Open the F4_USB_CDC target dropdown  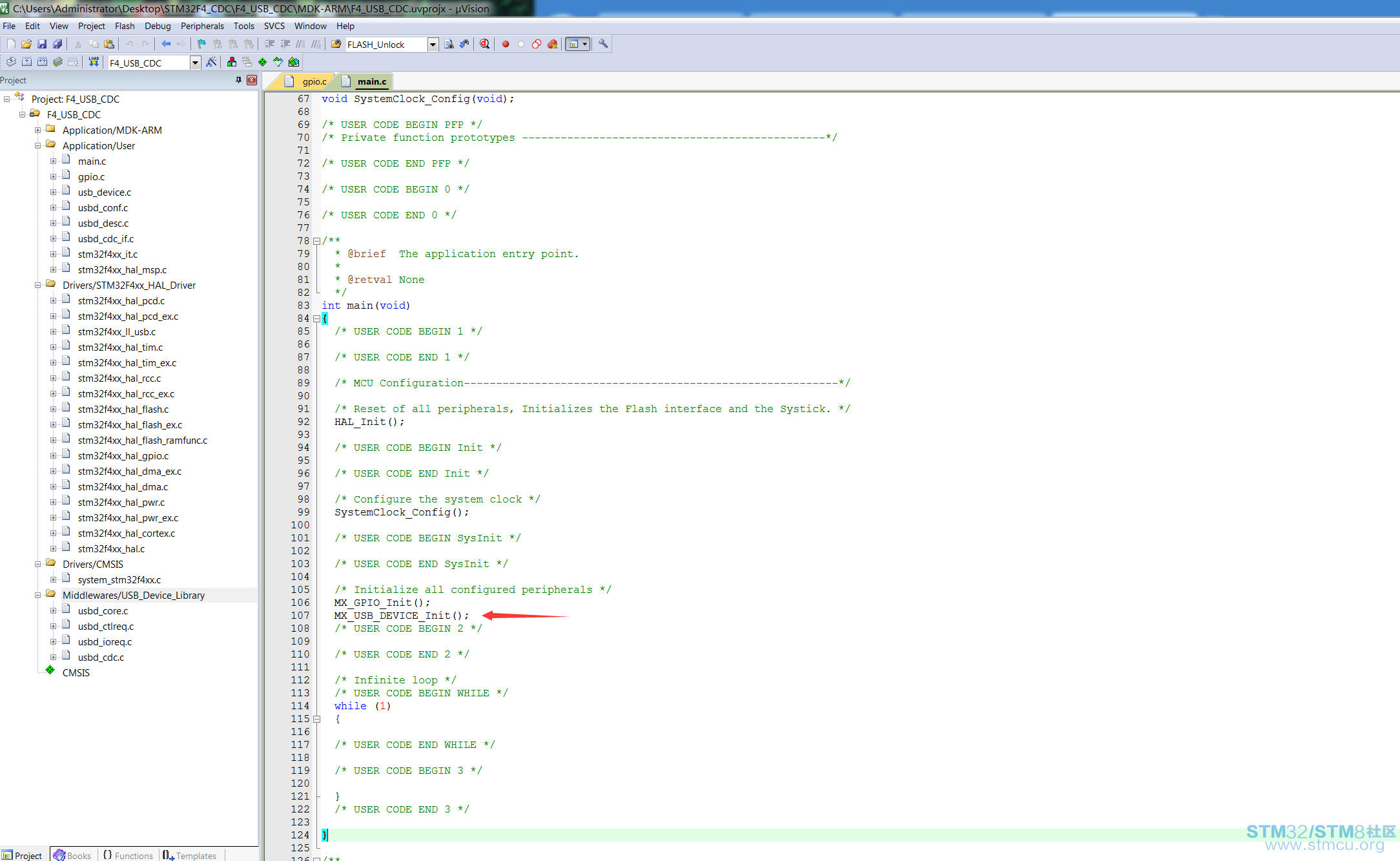tap(195, 63)
